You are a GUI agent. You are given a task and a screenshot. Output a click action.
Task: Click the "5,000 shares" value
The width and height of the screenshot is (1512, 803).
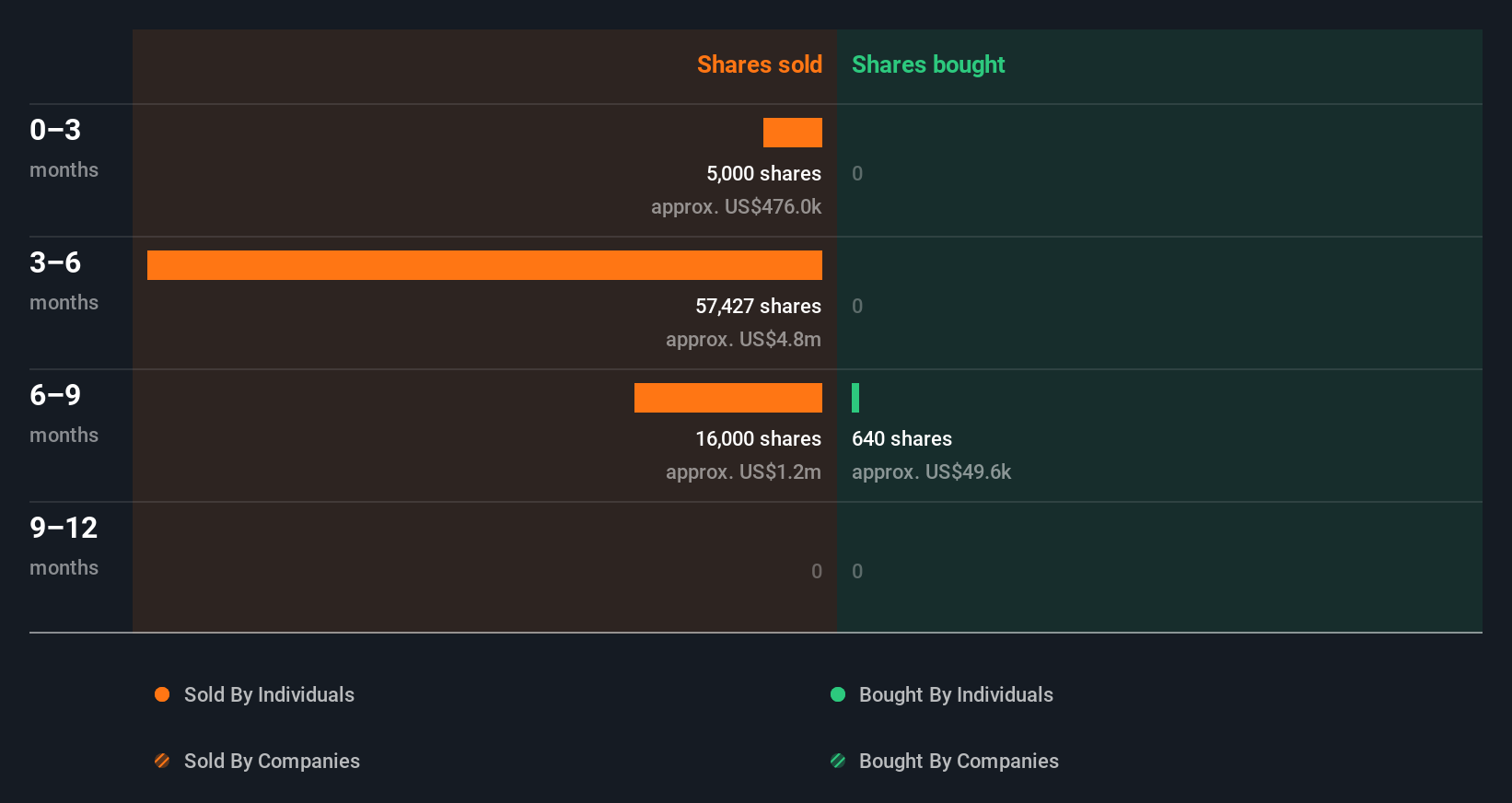coord(764,173)
